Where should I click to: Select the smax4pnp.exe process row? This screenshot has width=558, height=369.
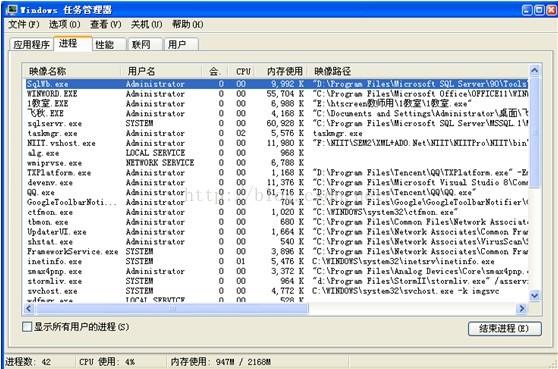pyautogui.click(x=277, y=271)
